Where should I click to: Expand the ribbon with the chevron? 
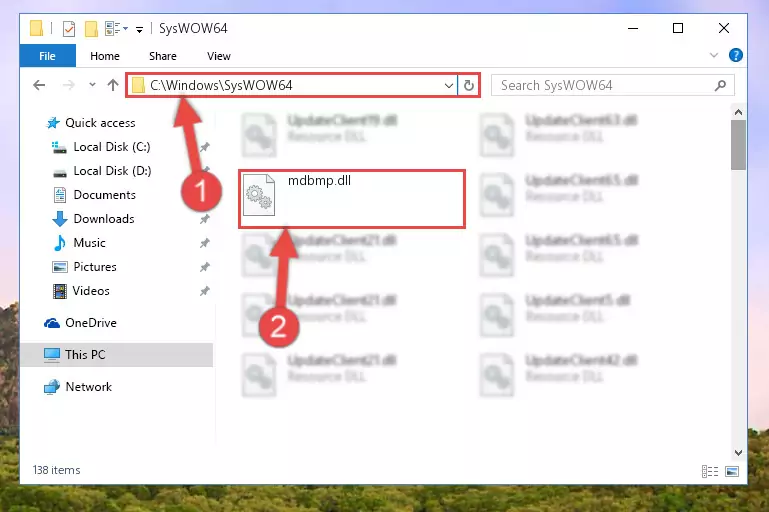click(714, 55)
